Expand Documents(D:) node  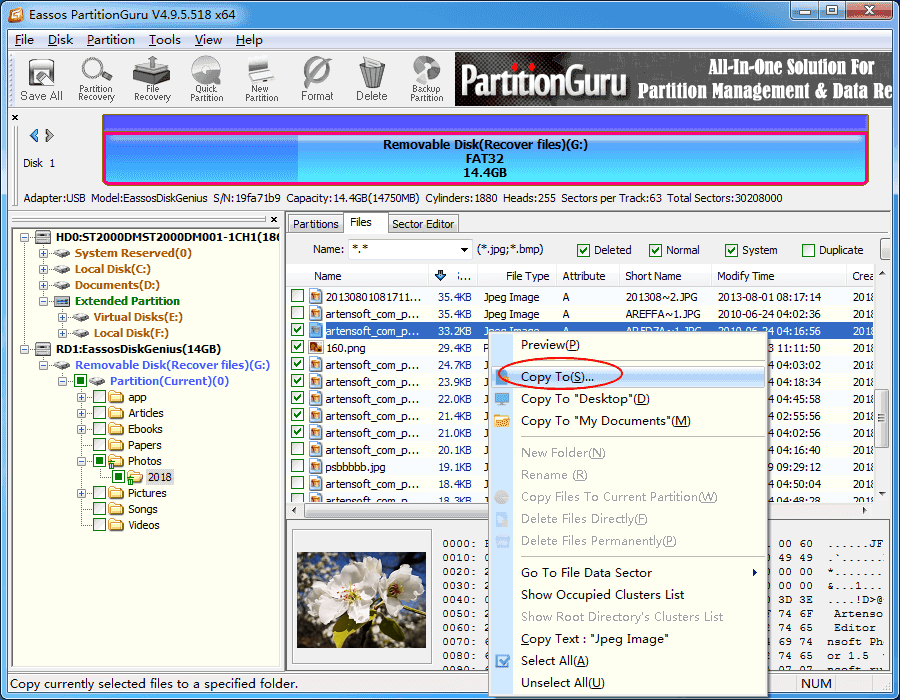click(43, 285)
